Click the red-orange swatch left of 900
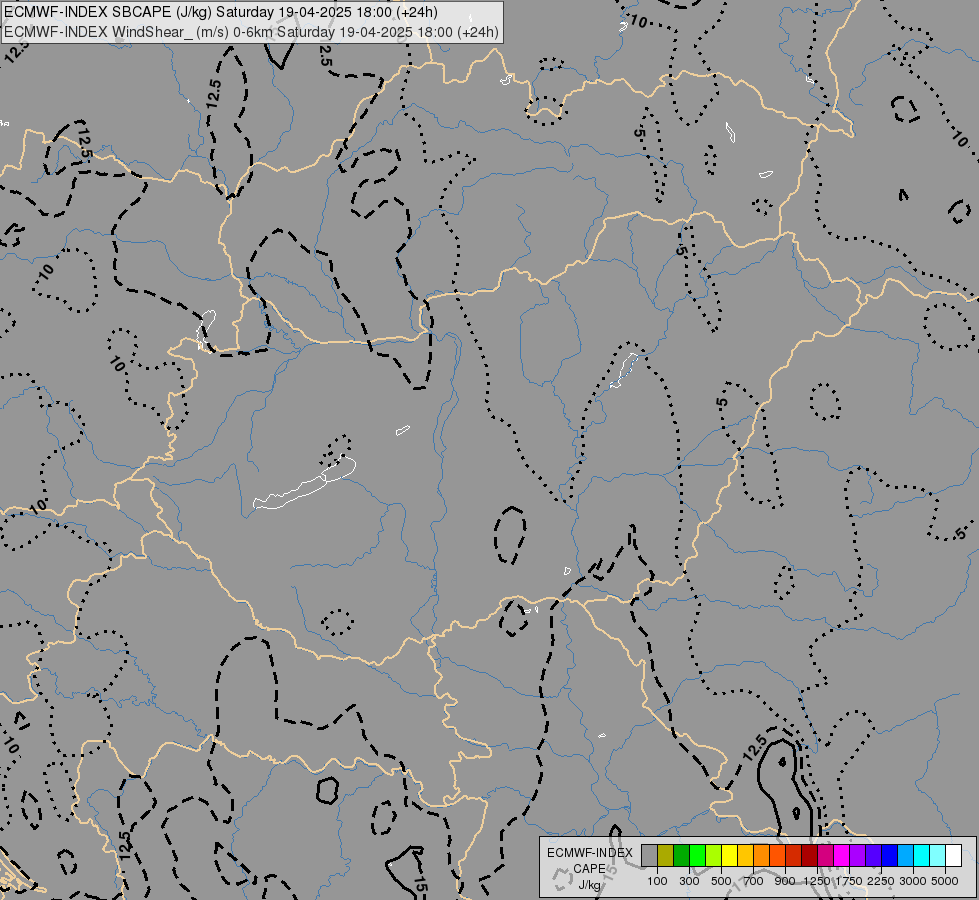This screenshot has width=979, height=900. click(777, 856)
